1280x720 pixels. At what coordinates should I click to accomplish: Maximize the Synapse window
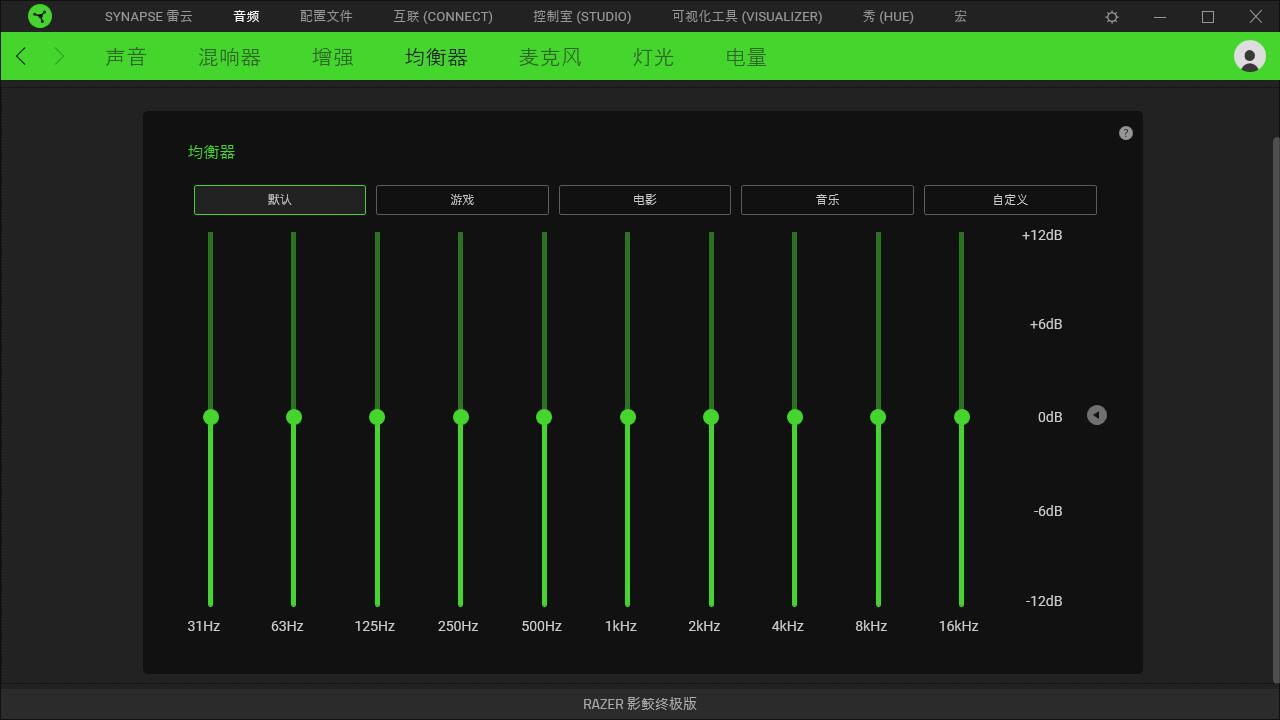(1208, 17)
